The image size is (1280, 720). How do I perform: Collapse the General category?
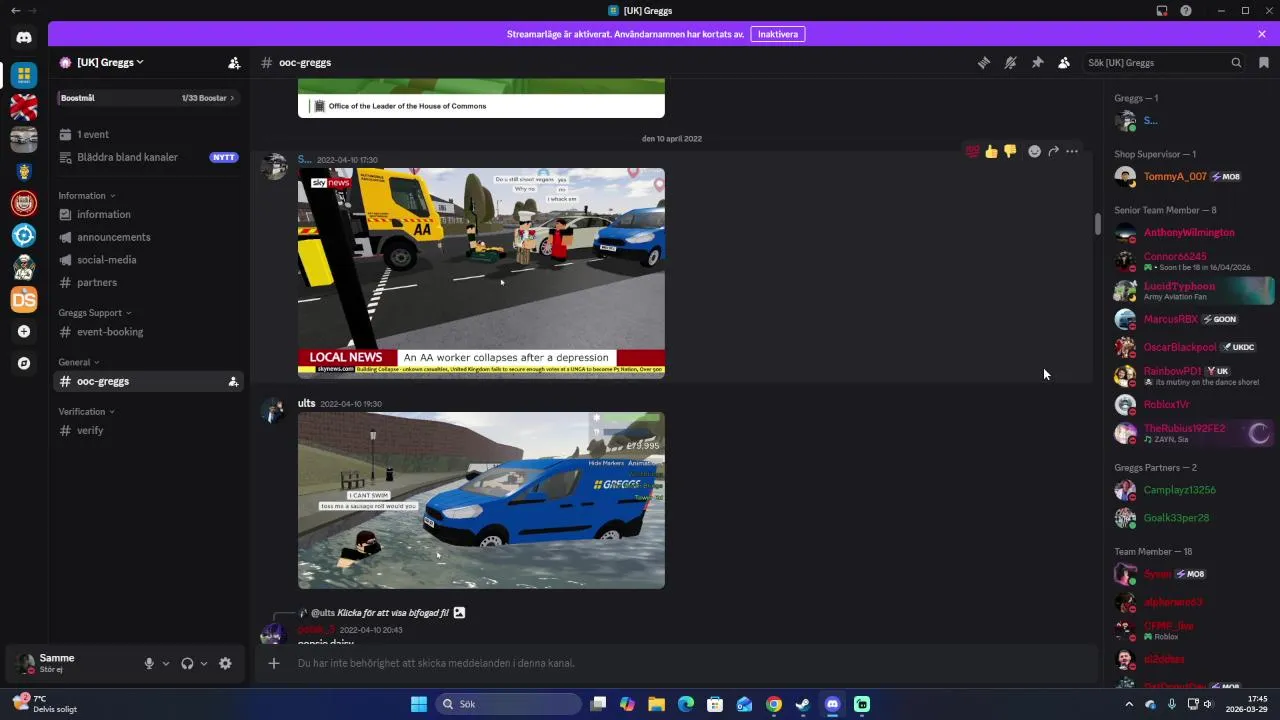(x=79, y=362)
